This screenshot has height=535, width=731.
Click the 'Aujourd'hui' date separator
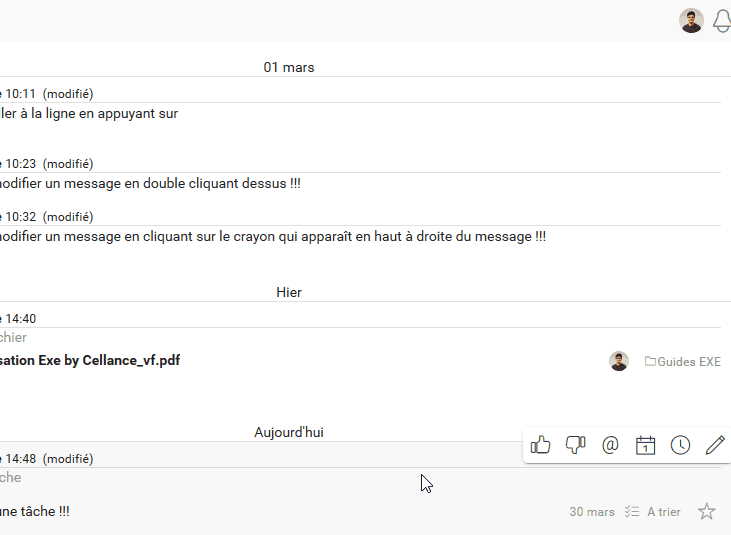[288, 432]
